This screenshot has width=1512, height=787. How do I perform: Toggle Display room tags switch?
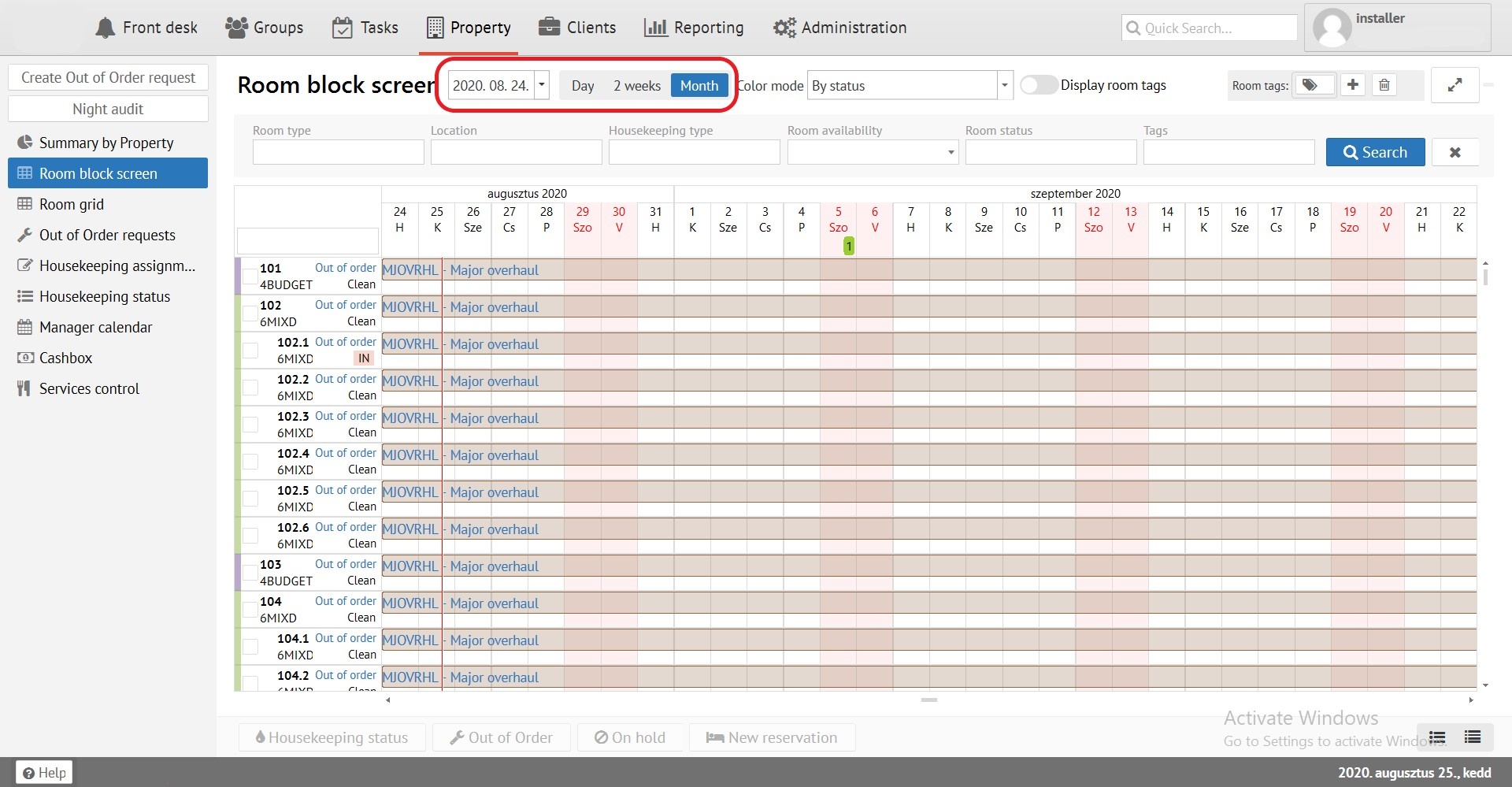(x=1038, y=85)
